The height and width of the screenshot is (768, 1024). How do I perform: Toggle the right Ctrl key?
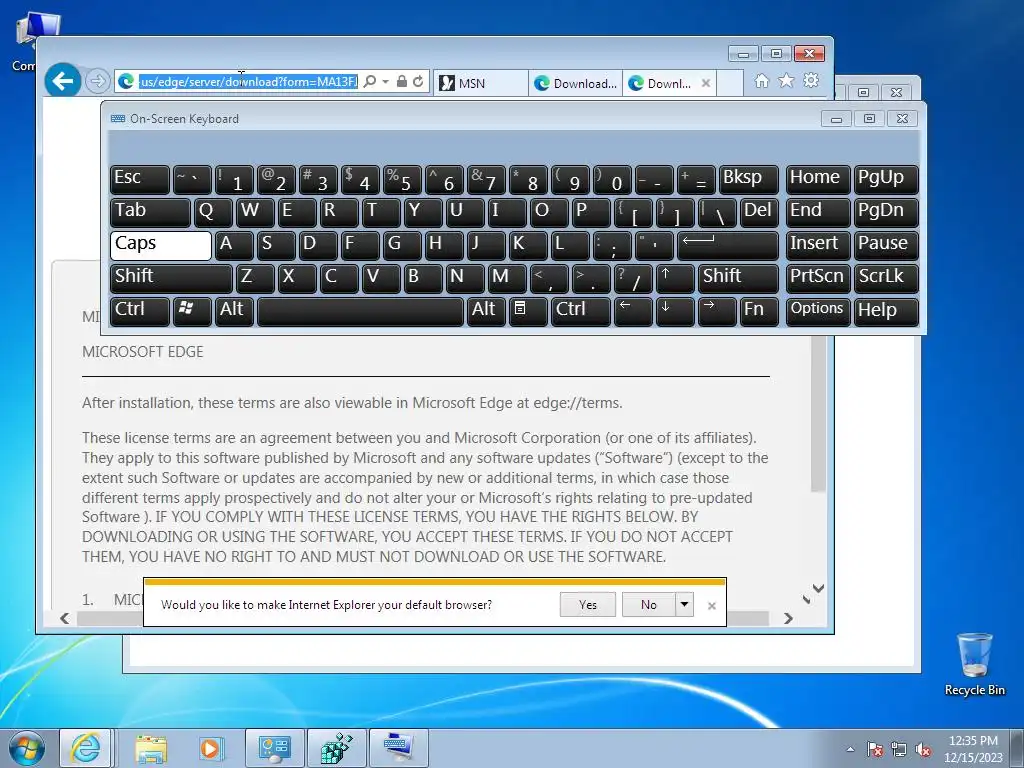581,312
